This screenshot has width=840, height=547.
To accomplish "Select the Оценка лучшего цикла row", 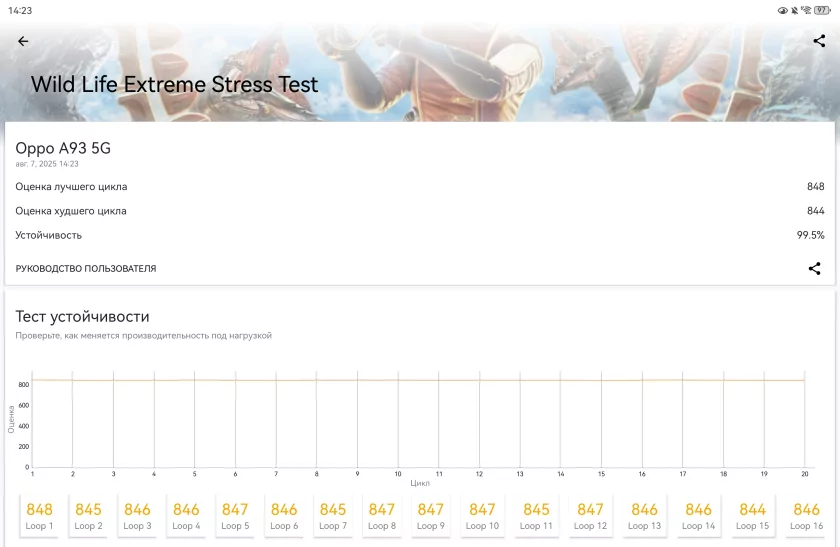I will (420, 186).
